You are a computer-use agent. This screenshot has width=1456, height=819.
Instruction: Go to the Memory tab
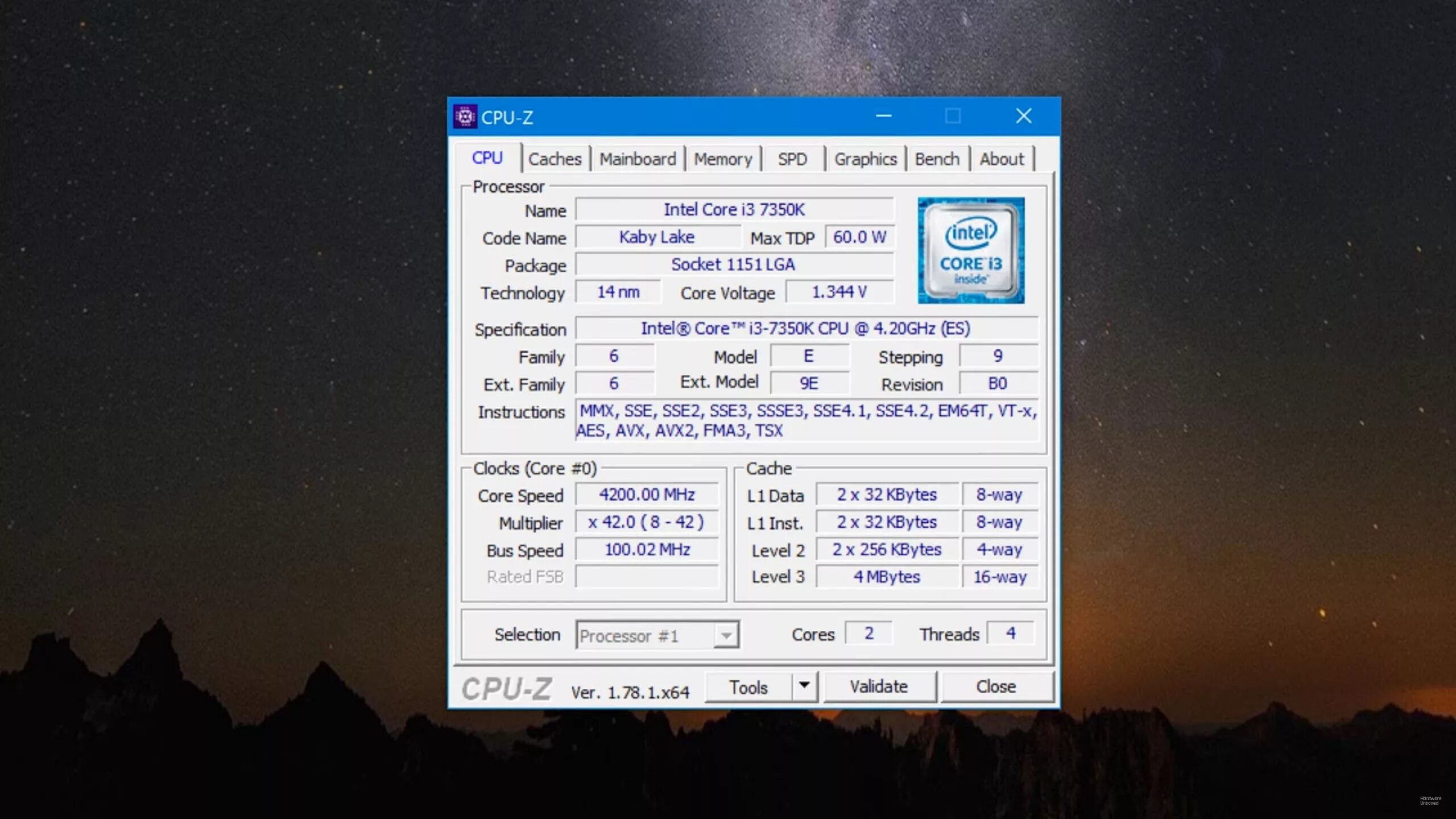point(723,159)
